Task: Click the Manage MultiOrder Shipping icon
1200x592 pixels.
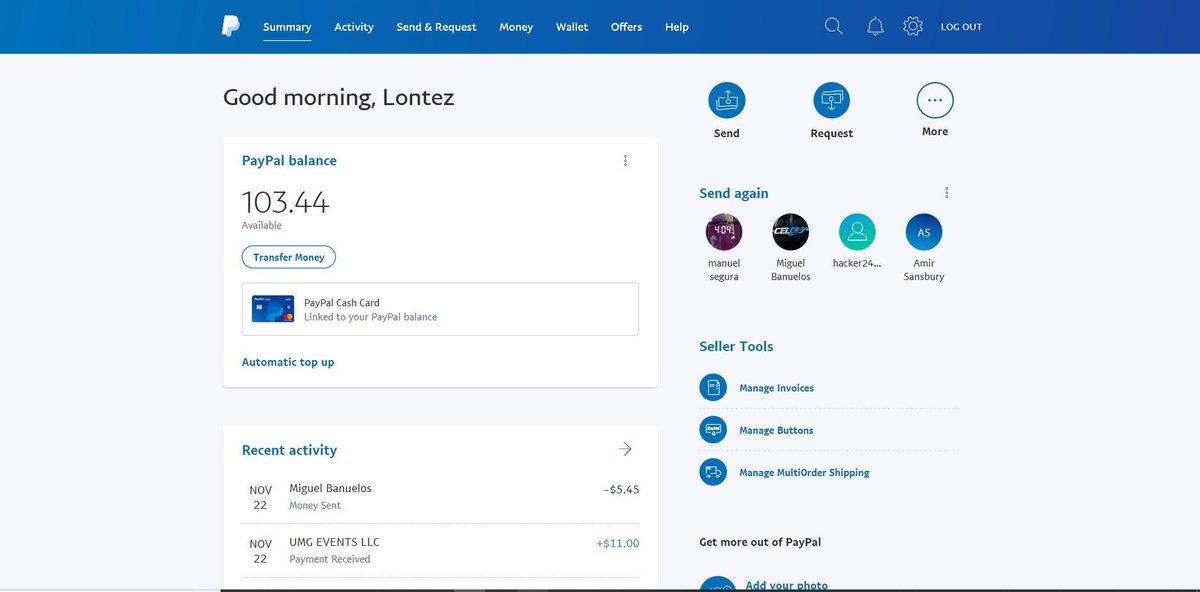Action: click(713, 471)
